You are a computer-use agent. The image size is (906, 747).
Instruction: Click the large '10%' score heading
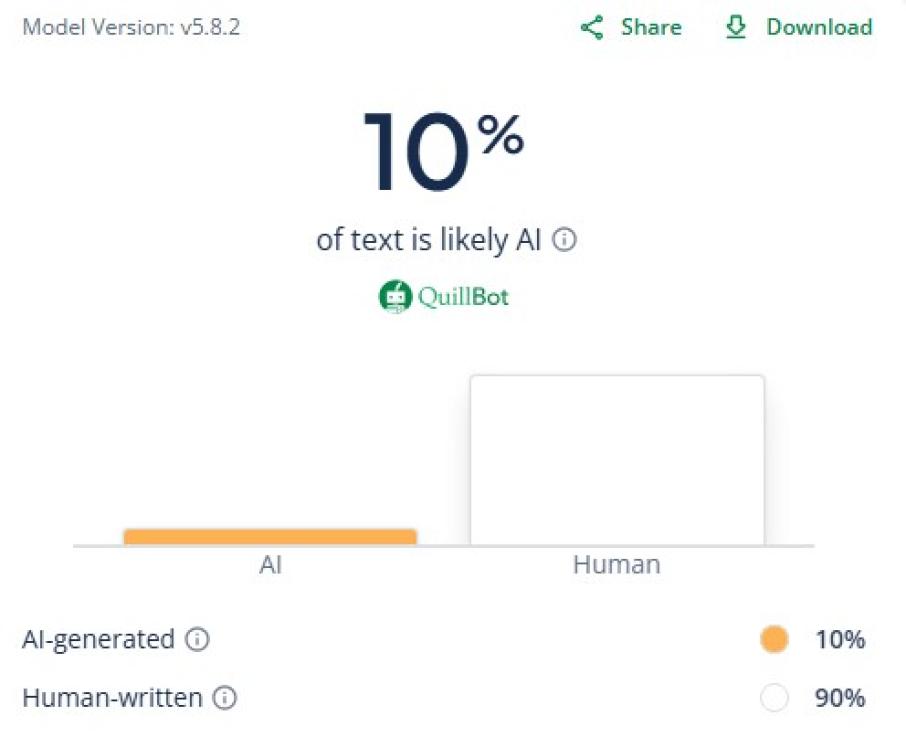click(443, 150)
